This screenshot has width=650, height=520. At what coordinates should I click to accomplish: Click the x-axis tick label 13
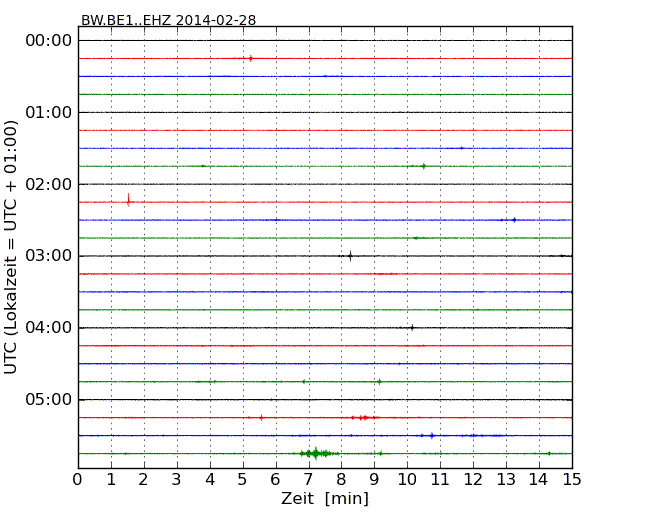click(x=506, y=480)
